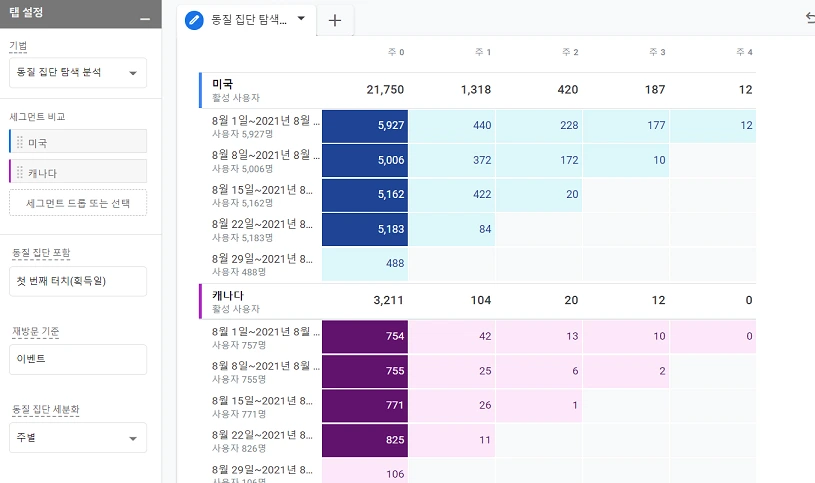Click the 세그먼트 드롭 또는 선택 drop zone
This screenshot has width=815, height=483.
point(78,203)
